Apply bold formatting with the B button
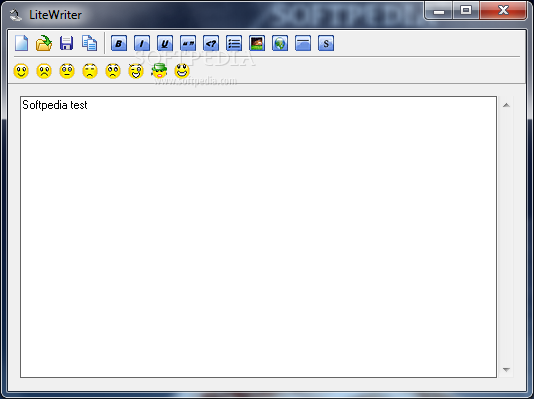The height and width of the screenshot is (399, 534). click(x=119, y=43)
